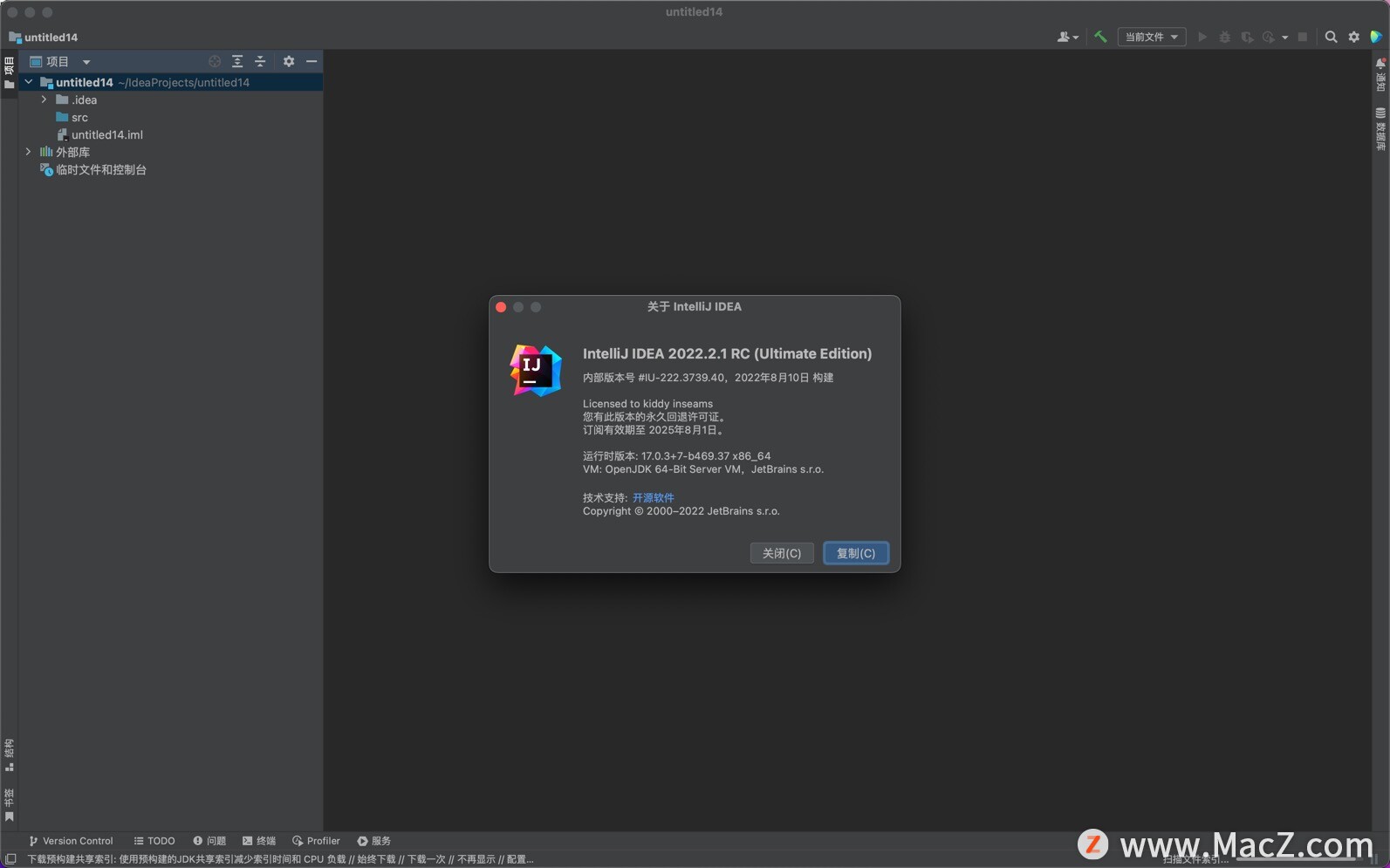The height and width of the screenshot is (868, 1390).
Task: Open the Profiler tool tab
Action: pos(316,841)
